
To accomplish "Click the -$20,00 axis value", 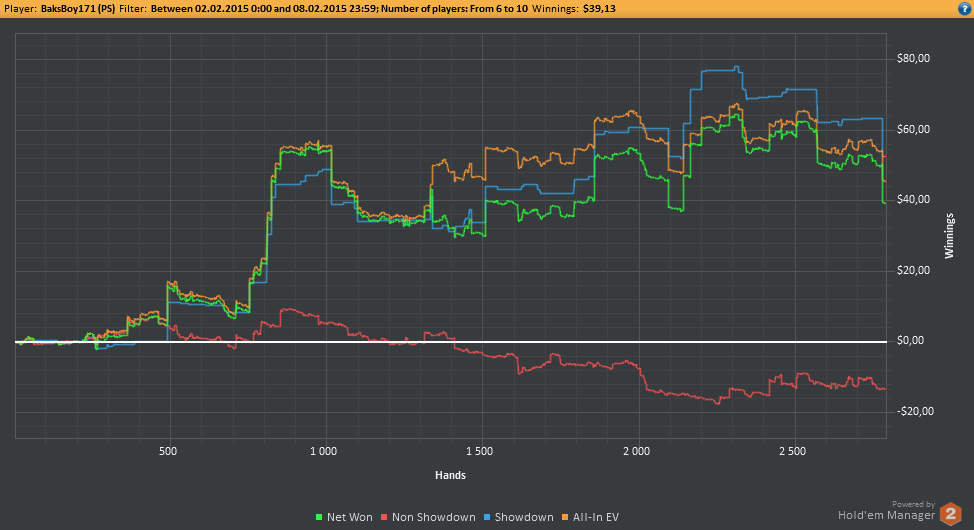I will [915, 411].
